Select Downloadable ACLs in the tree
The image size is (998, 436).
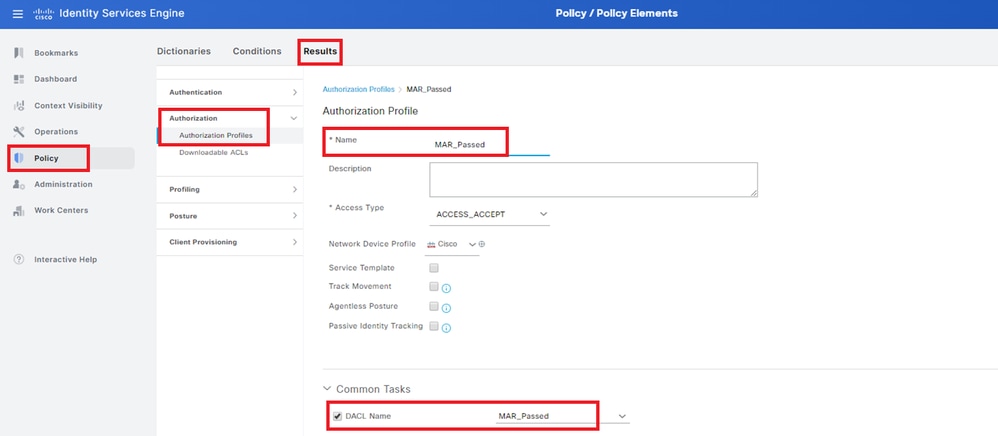tap(213, 153)
